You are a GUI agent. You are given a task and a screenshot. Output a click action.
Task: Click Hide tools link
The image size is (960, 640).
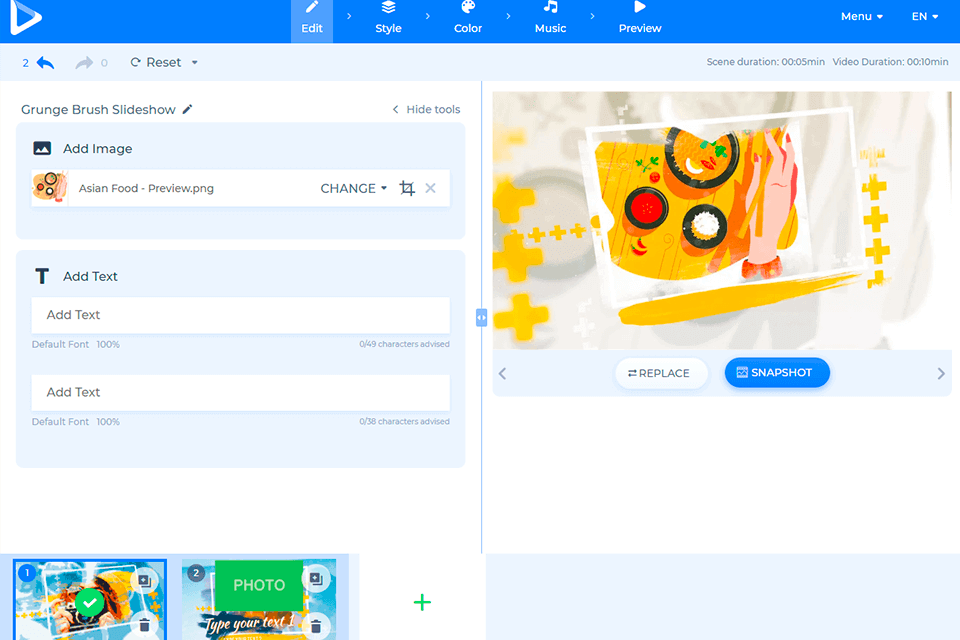[426, 109]
